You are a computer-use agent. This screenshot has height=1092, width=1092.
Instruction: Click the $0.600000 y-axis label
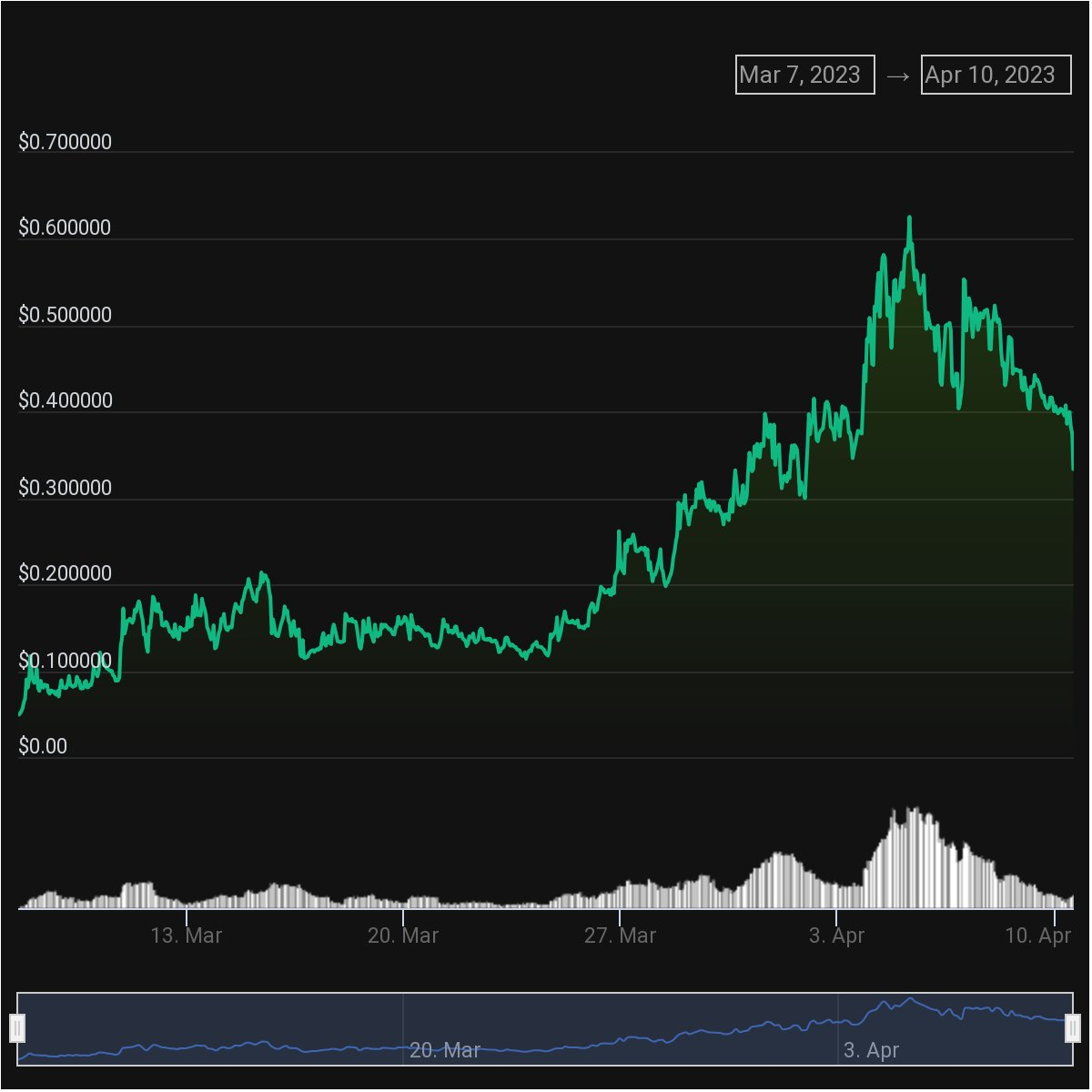(x=66, y=227)
